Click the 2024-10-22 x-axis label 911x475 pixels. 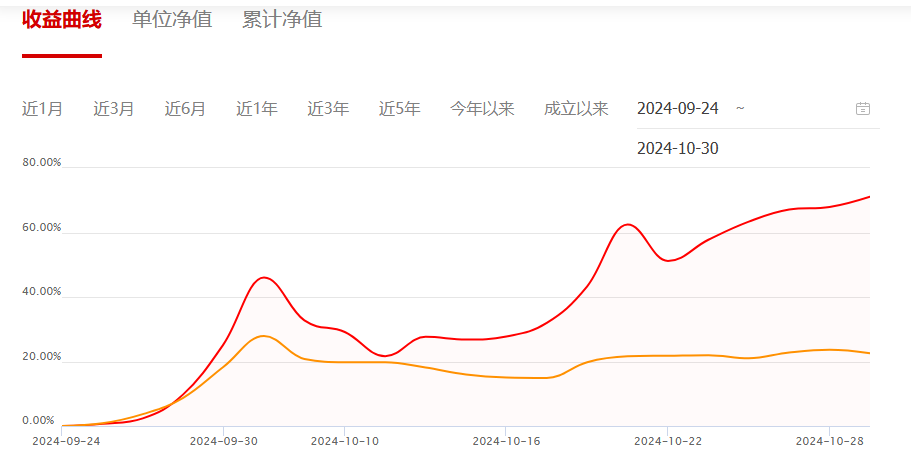[x=668, y=440]
